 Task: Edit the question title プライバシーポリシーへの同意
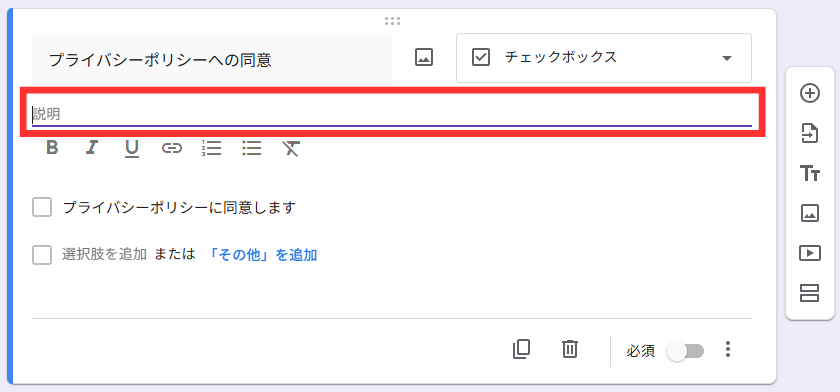pos(212,59)
